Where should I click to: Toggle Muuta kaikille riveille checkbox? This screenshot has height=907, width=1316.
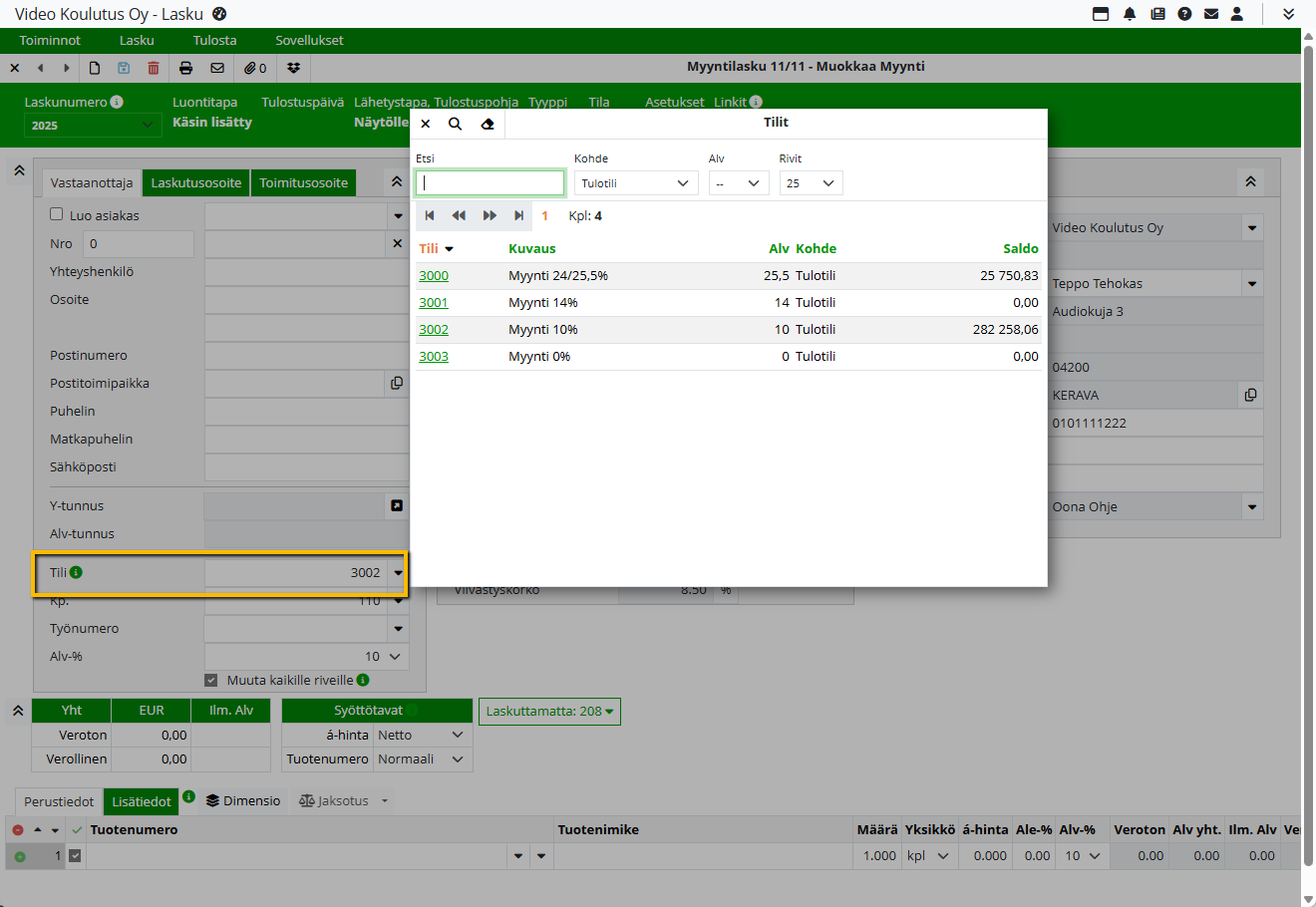point(210,680)
